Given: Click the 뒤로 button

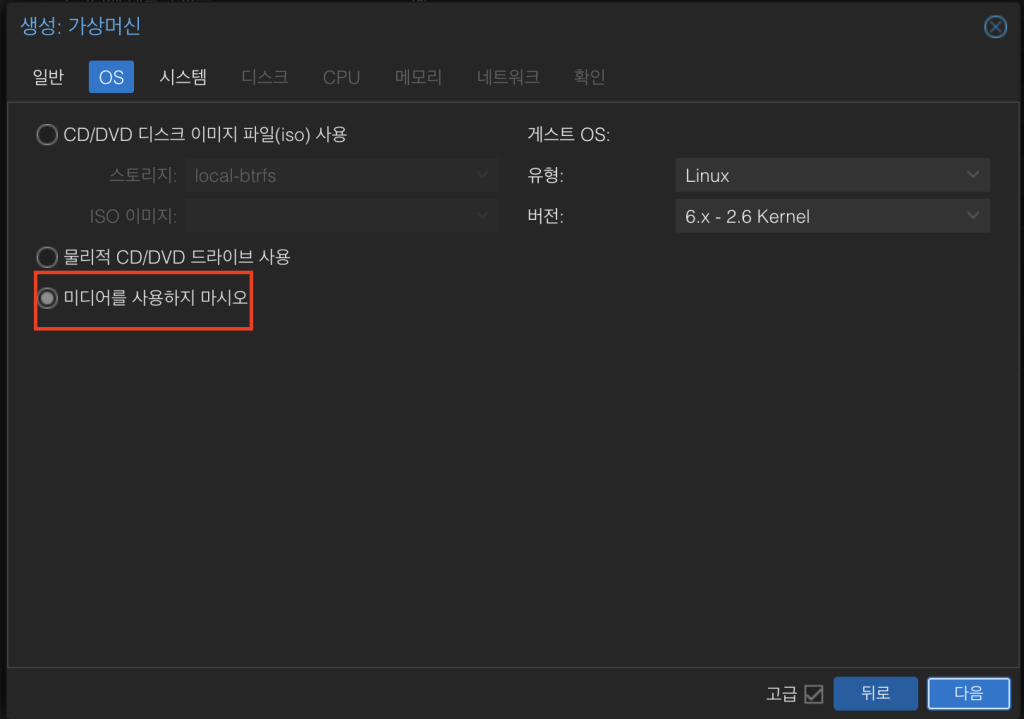Looking at the screenshot, I should pos(875,693).
